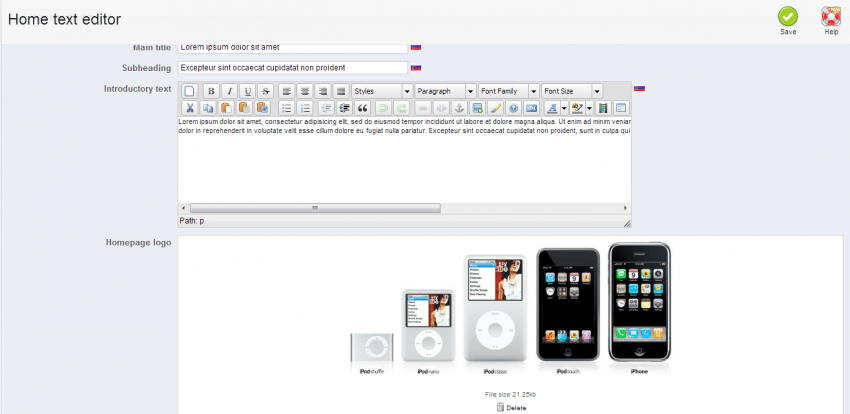The image size is (850, 414).
Task: Click the Redo arrow icon
Action: point(401,107)
